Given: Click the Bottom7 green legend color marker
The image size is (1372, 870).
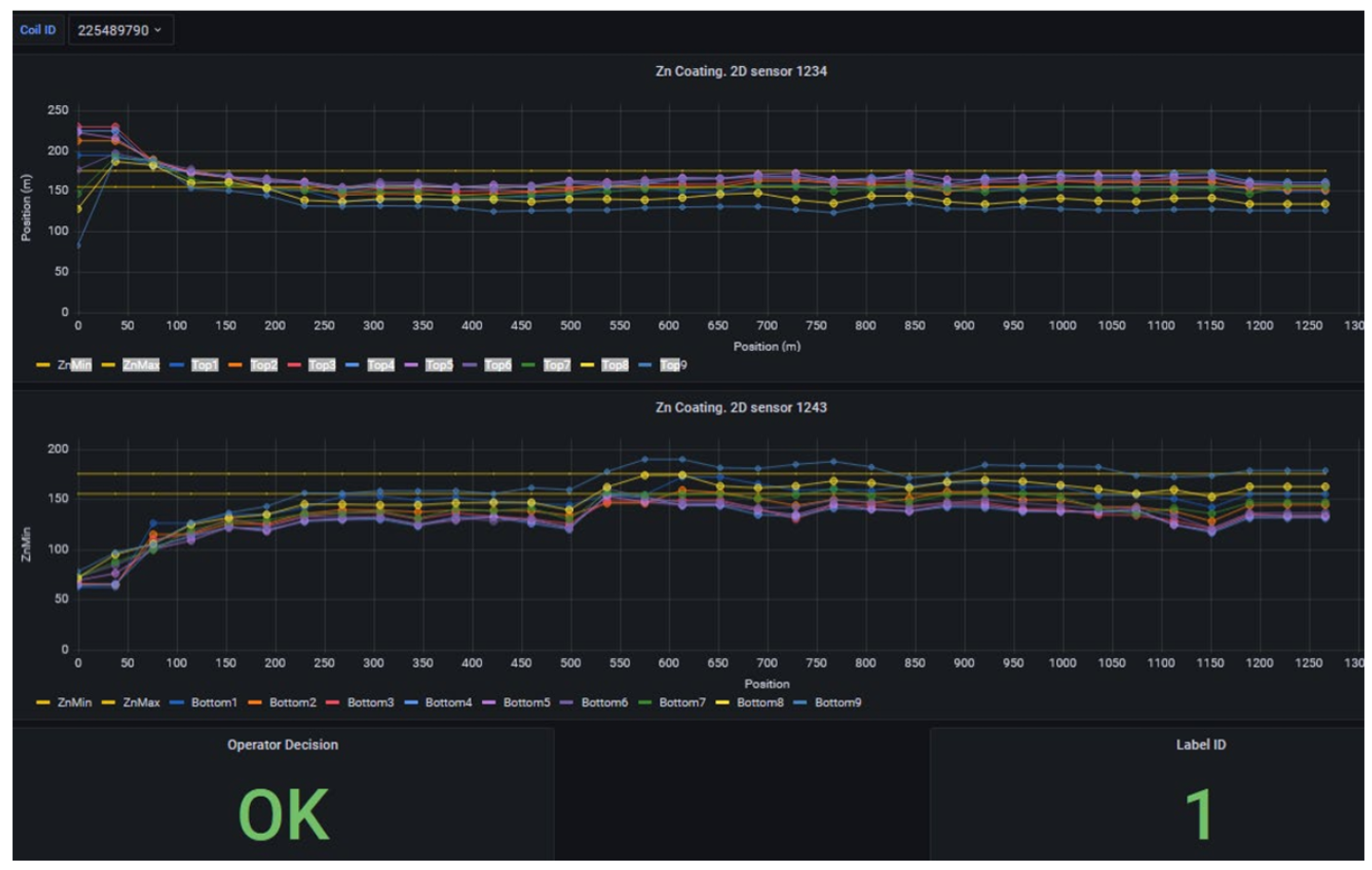Looking at the screenshot, I should pos(645,703).
